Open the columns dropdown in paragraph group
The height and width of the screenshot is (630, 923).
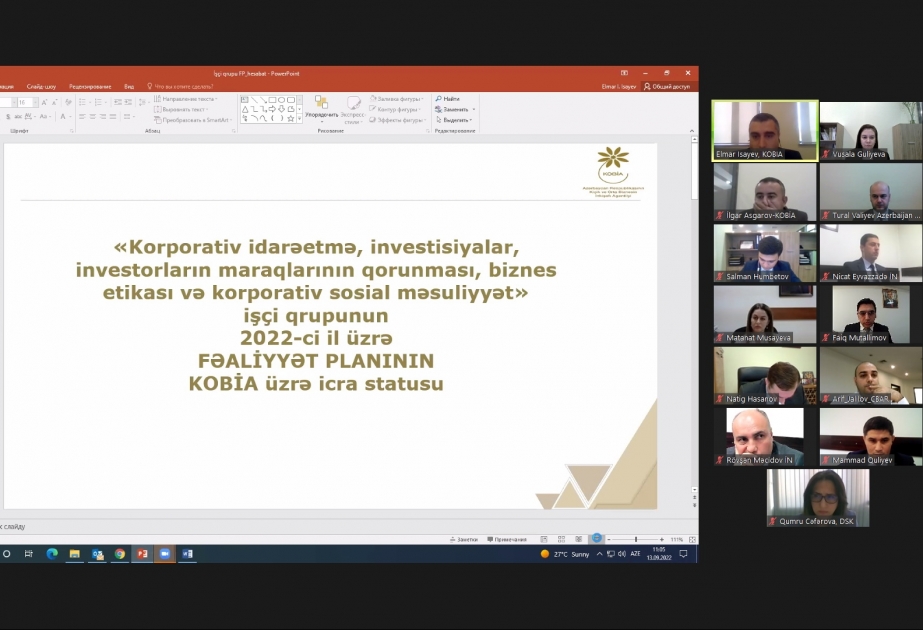click(x=128, y=117)
